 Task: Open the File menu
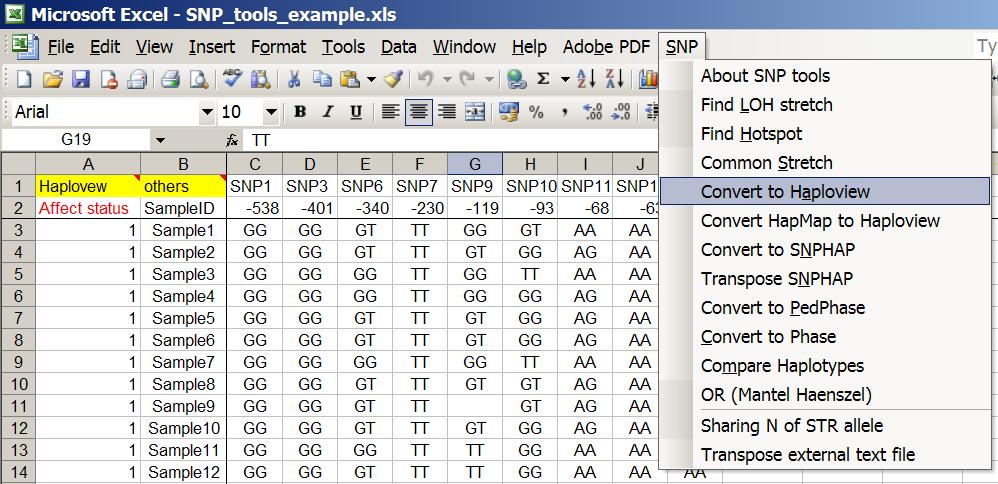(x=60, y=47)
